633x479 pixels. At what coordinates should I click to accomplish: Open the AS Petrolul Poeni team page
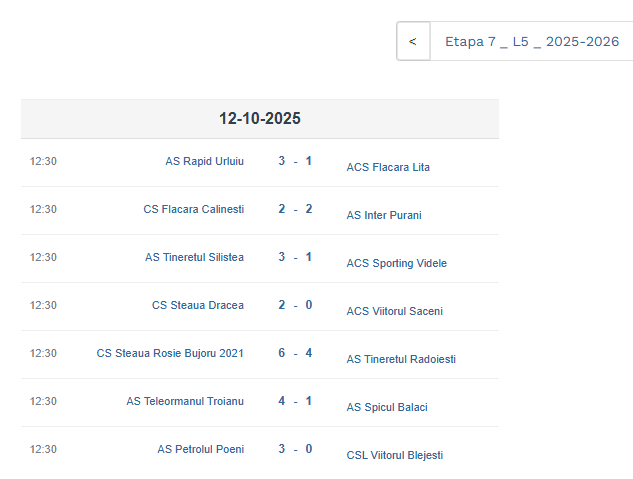click(x=200, y=449)
